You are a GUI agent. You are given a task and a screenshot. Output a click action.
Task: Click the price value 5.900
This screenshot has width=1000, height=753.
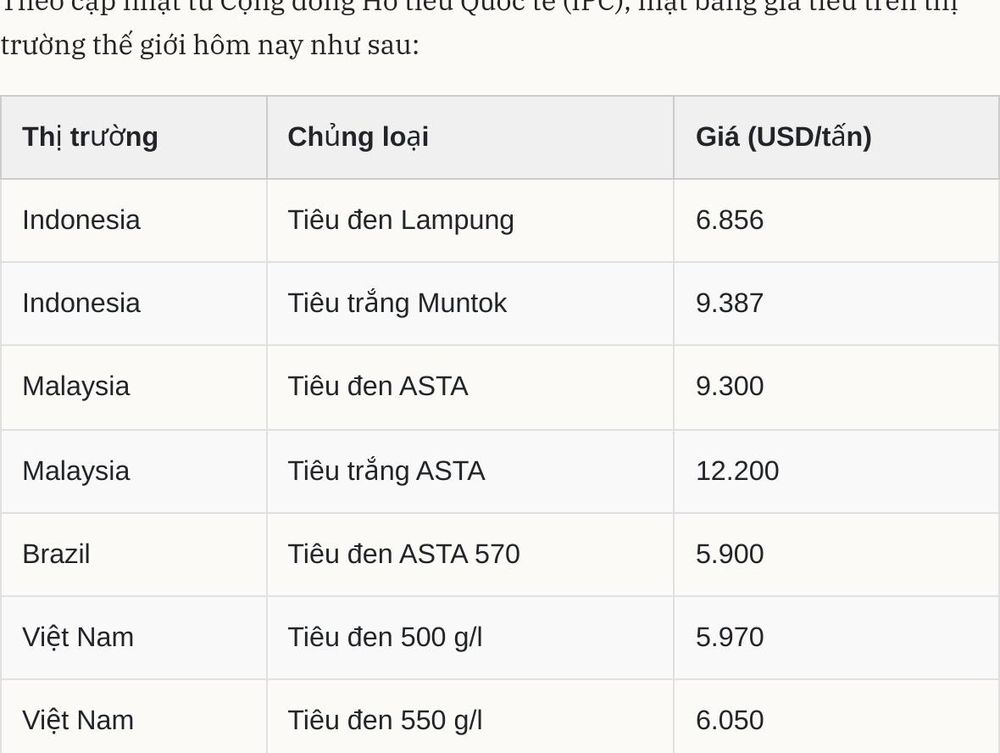[x=730, y=554]
